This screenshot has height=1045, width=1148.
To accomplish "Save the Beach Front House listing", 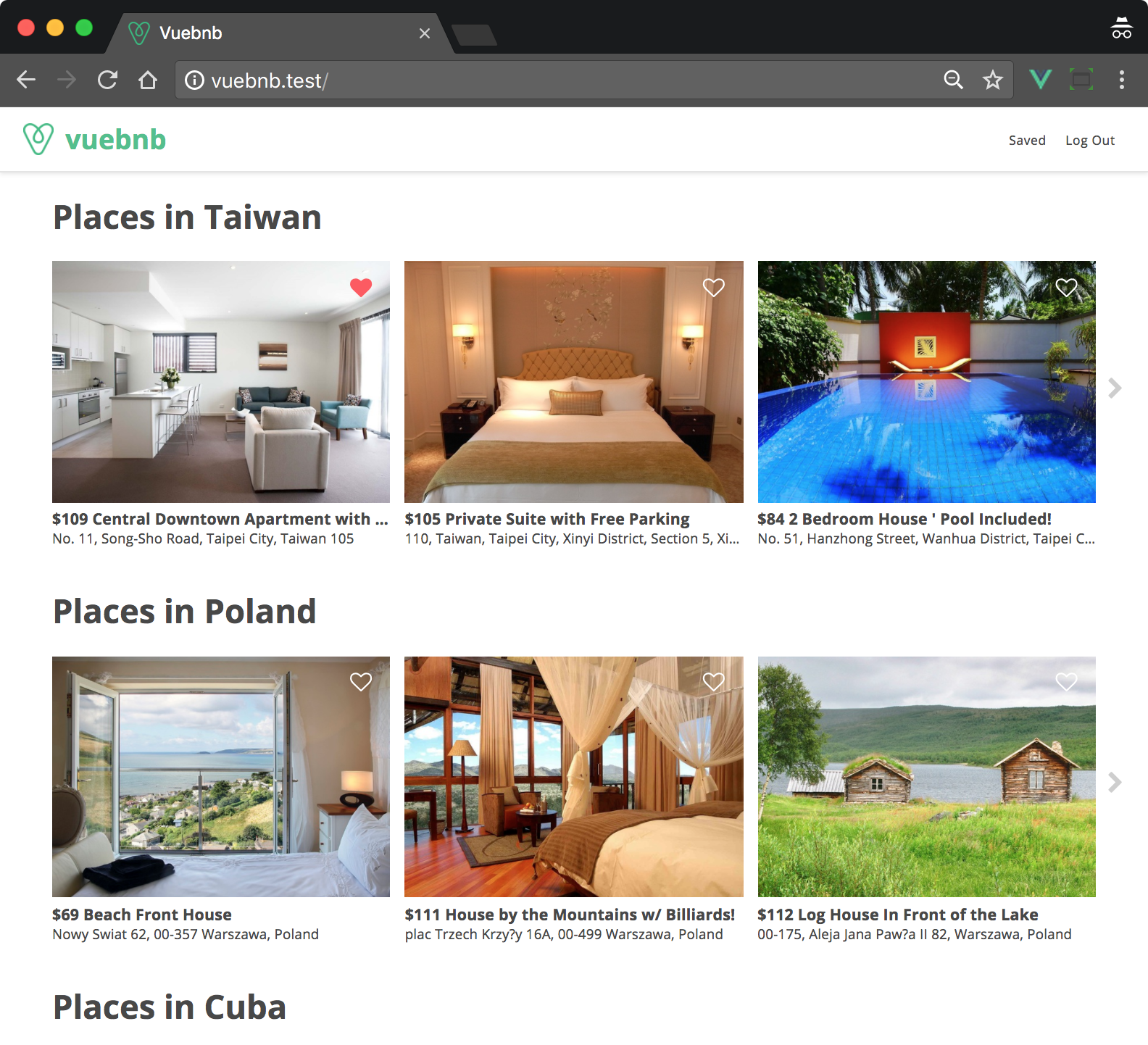I will click(361, 681).
